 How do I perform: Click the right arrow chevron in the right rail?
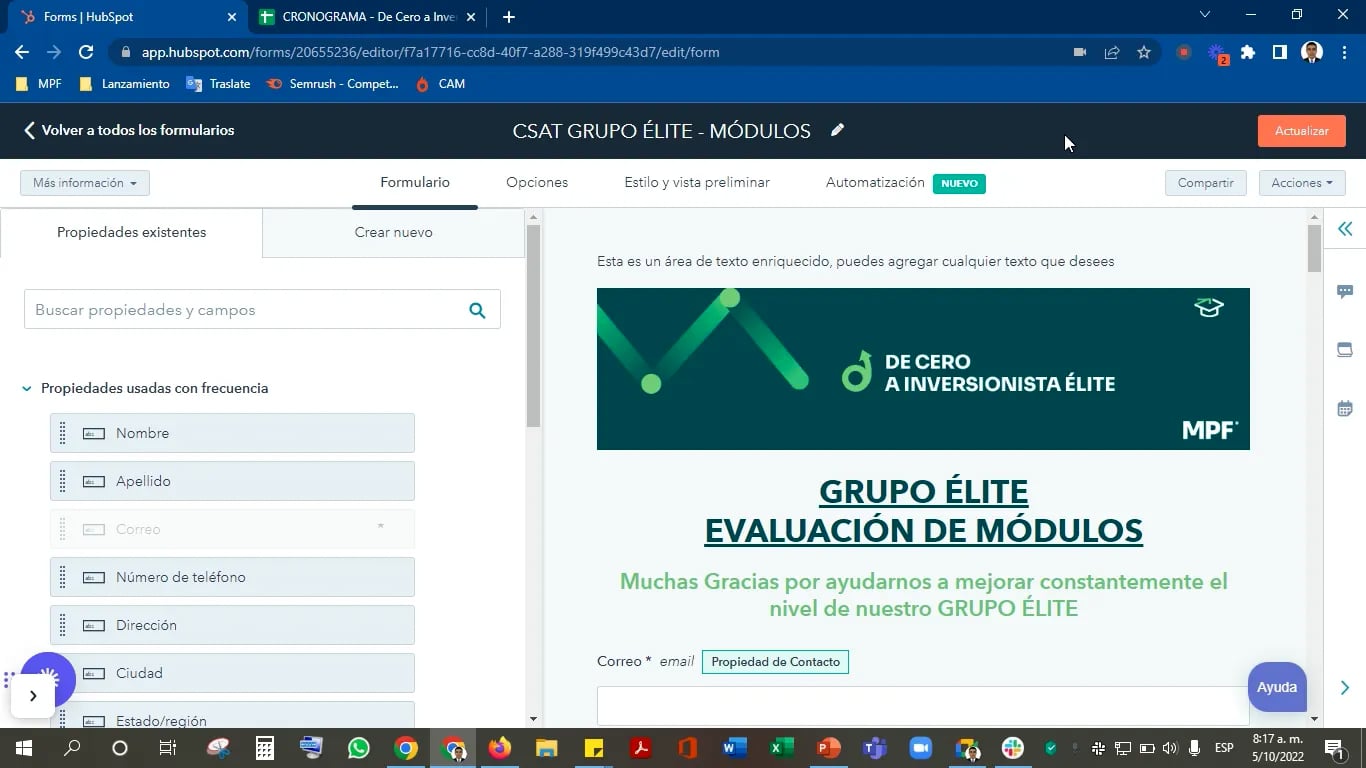click(x=1345, y=687)
